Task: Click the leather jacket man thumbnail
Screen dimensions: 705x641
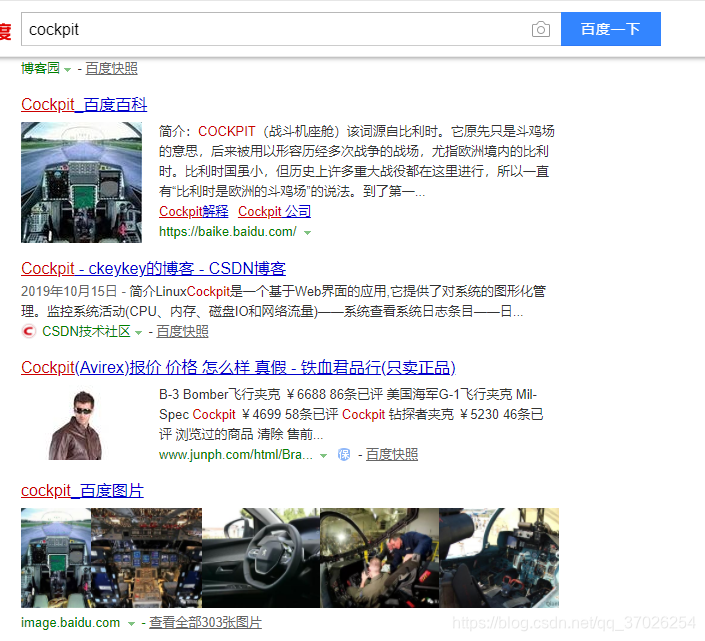Action: 76,425
